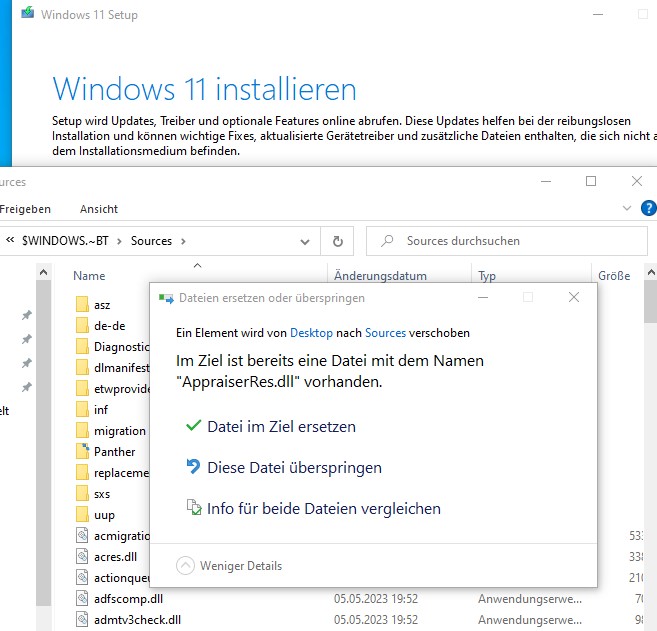Select the de-de folder
Screen dimensions: 657x631
[x=109, y=326]
